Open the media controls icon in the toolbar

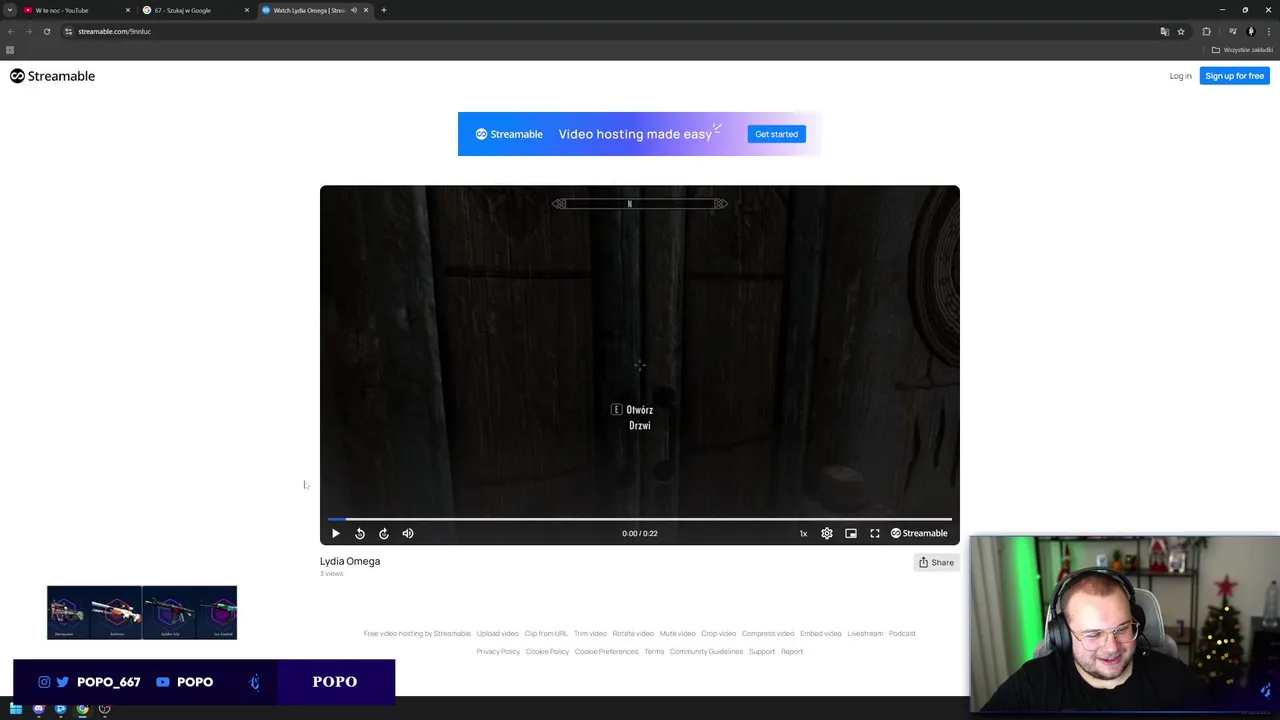[1233, 31]
